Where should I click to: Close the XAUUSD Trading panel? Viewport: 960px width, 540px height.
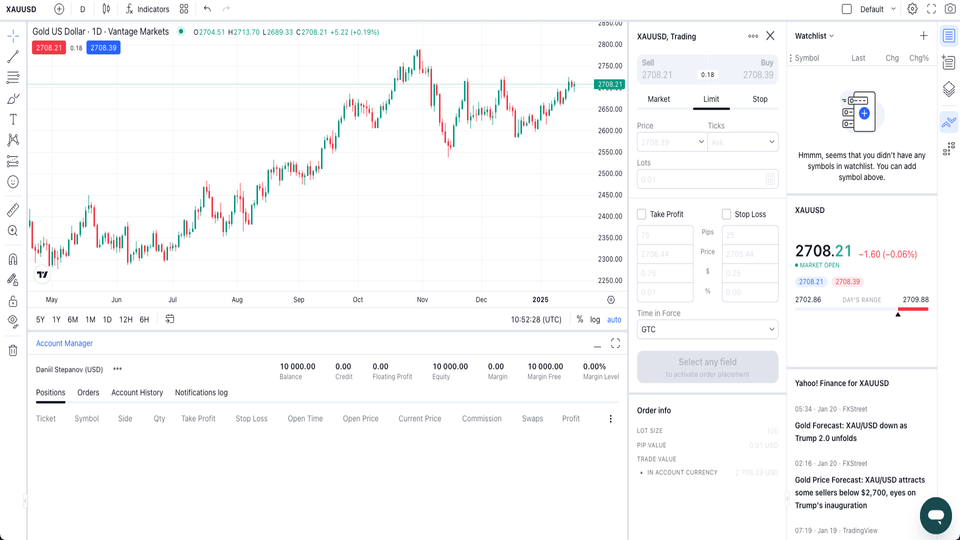point(770,36)
